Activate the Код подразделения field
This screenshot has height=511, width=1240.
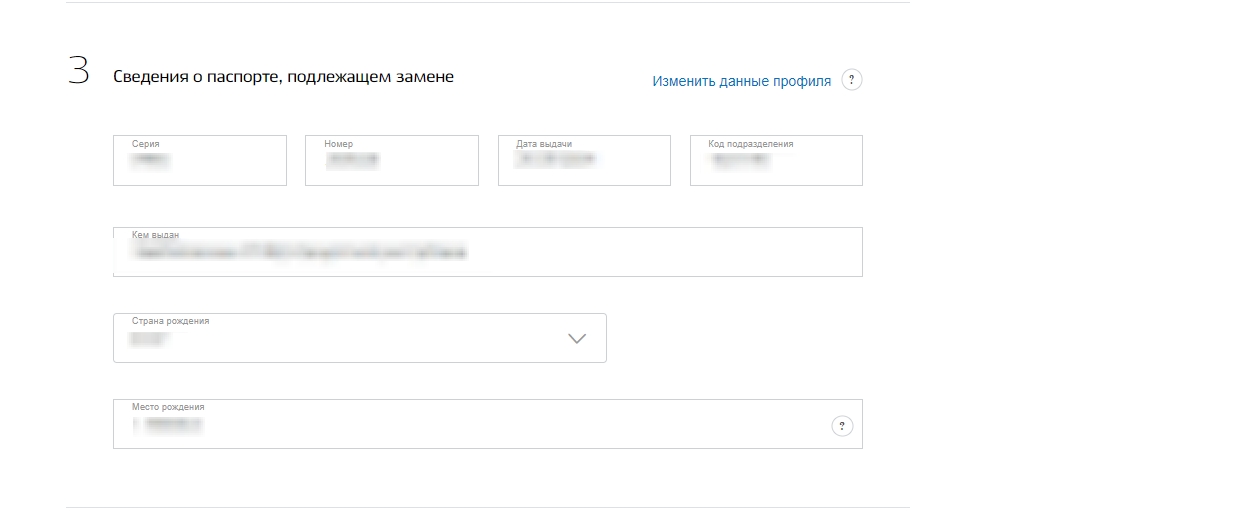pyautogui.click(x=776, y=160)
